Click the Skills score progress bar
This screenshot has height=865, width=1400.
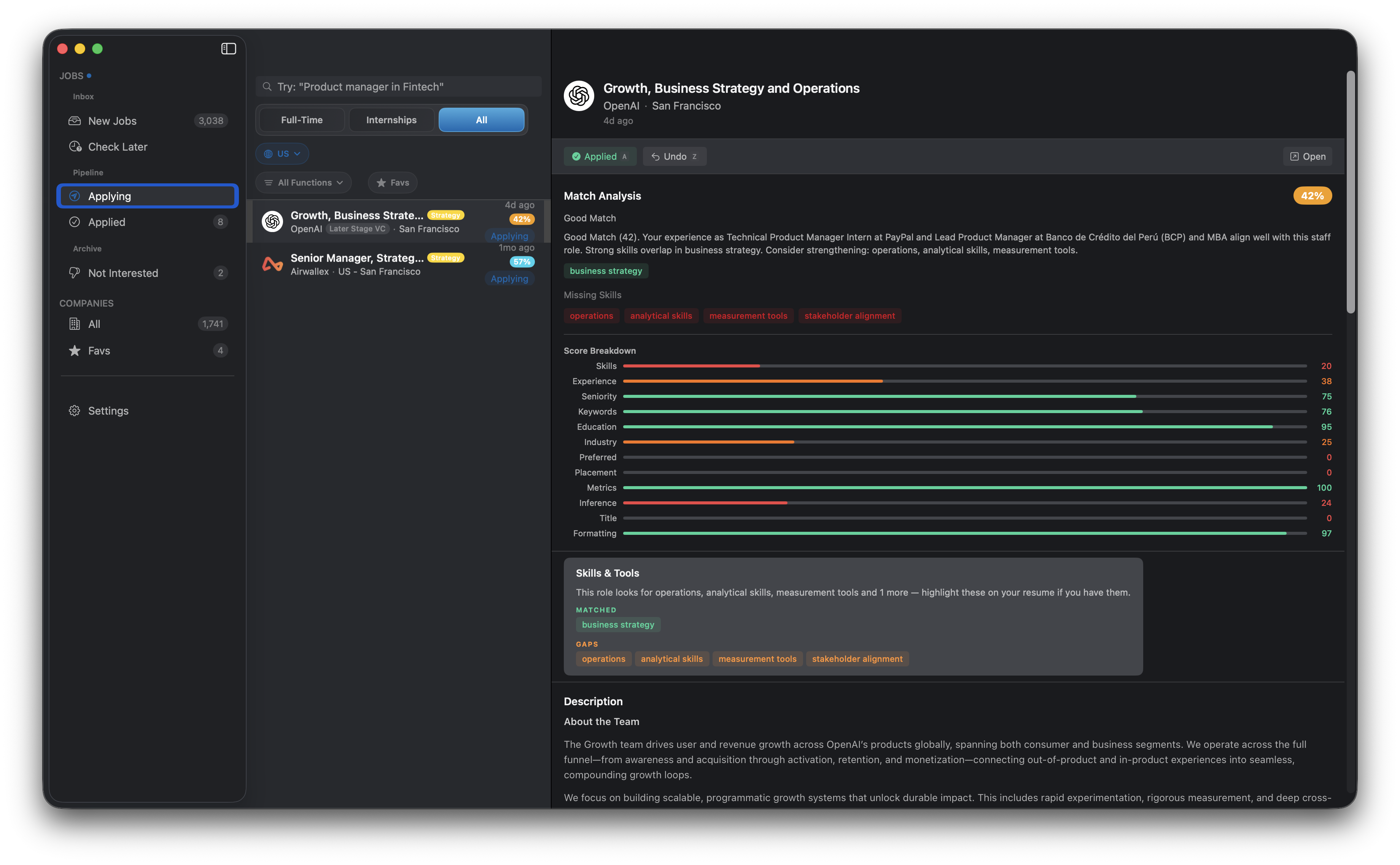pyautogui.click(x=964, y=366)
